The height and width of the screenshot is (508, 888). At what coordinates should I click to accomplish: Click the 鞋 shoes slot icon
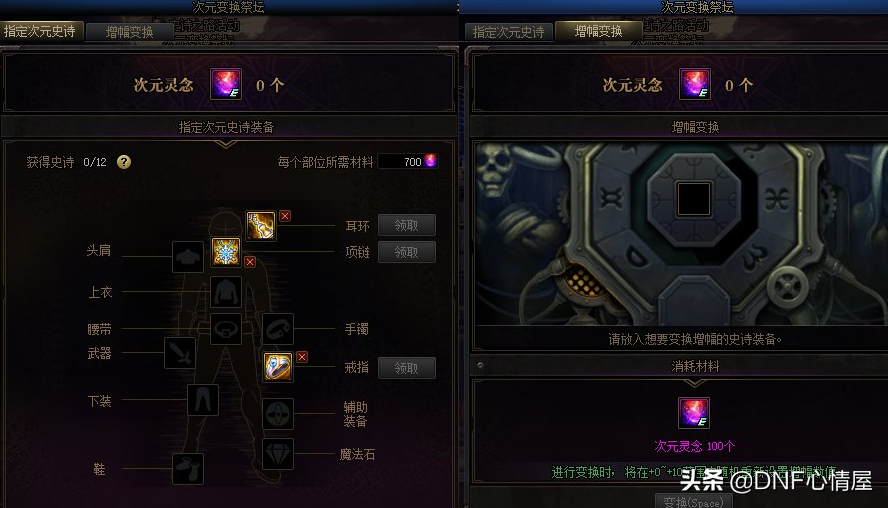point(188,468)
